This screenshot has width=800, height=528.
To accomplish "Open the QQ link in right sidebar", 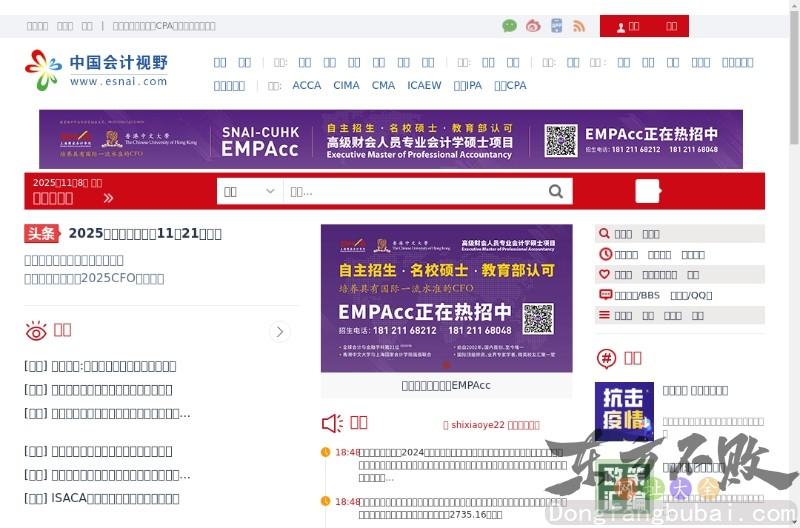I will tap(691, 295).
